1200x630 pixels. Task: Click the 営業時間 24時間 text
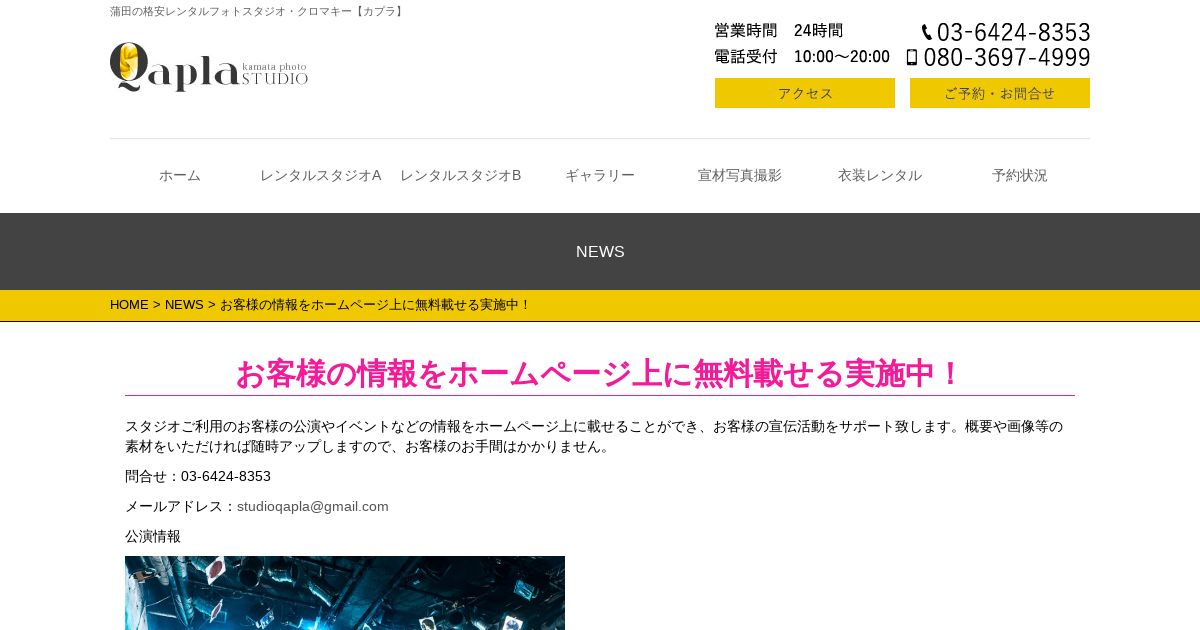click(779, 31)
